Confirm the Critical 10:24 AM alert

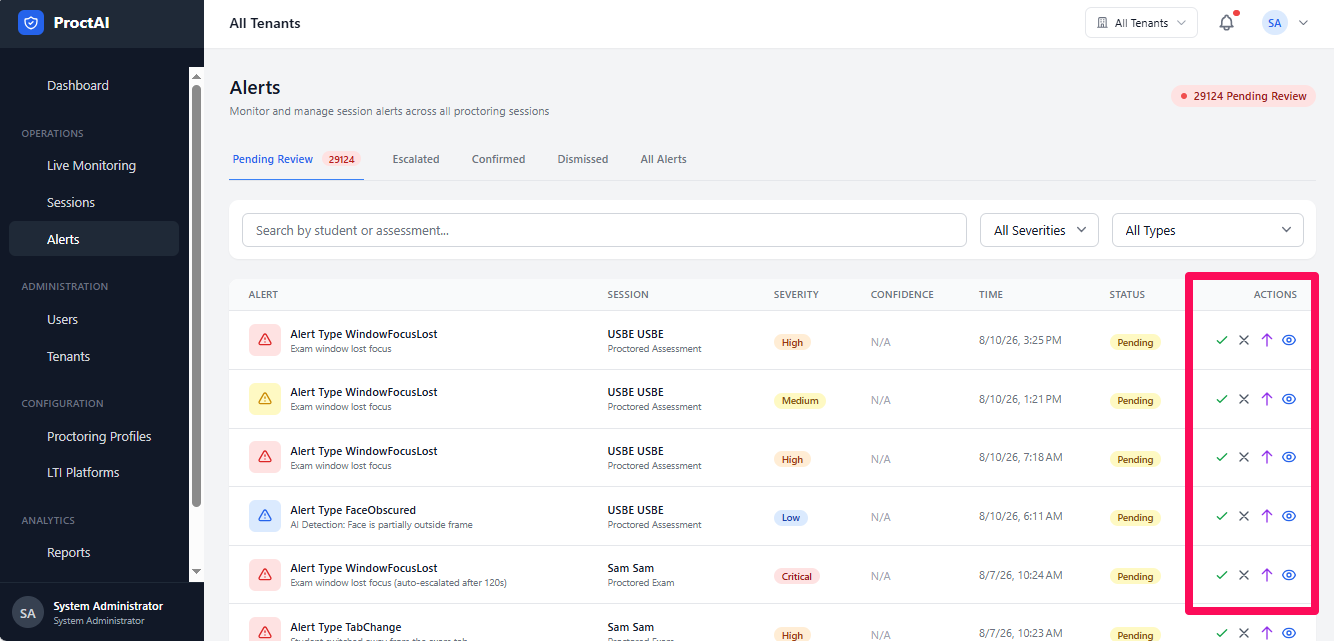pyautogui.click(x=1221, y=575)
